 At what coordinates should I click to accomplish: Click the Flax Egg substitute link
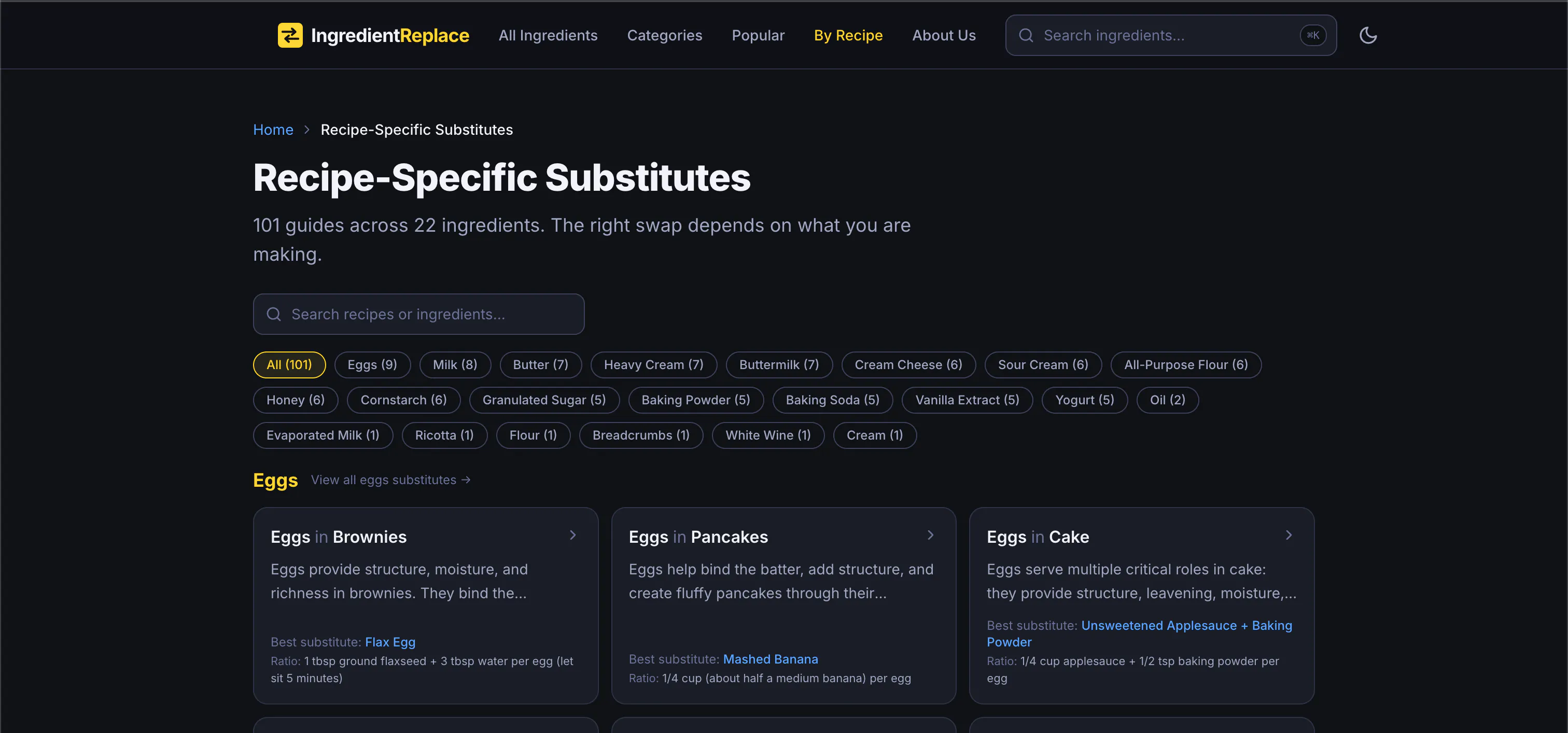[x=390, y=642]
